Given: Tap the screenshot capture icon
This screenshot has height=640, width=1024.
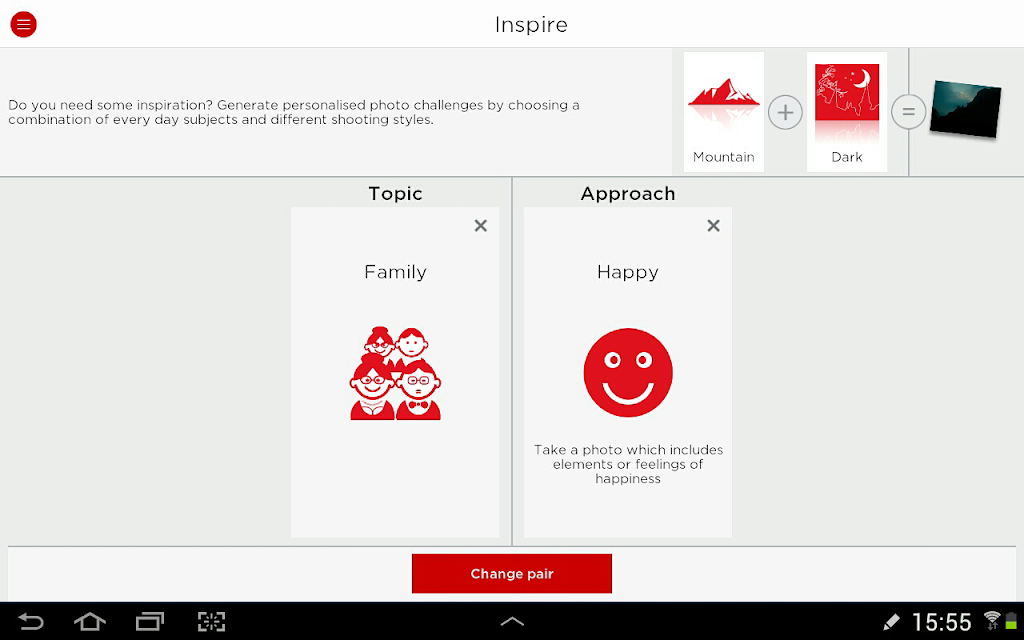Looking at the screenshot, I should click(212, 621).
